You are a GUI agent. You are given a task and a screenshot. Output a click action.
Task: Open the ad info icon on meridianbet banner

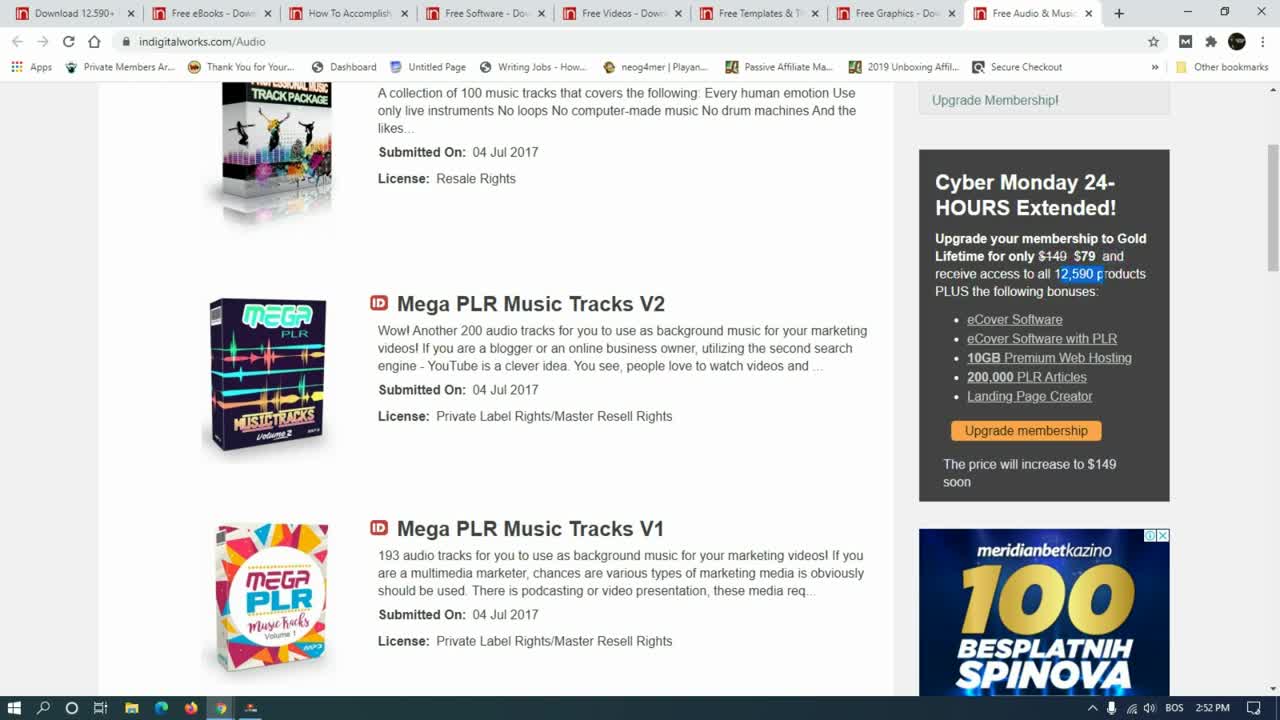click(x=1150, y=536)
